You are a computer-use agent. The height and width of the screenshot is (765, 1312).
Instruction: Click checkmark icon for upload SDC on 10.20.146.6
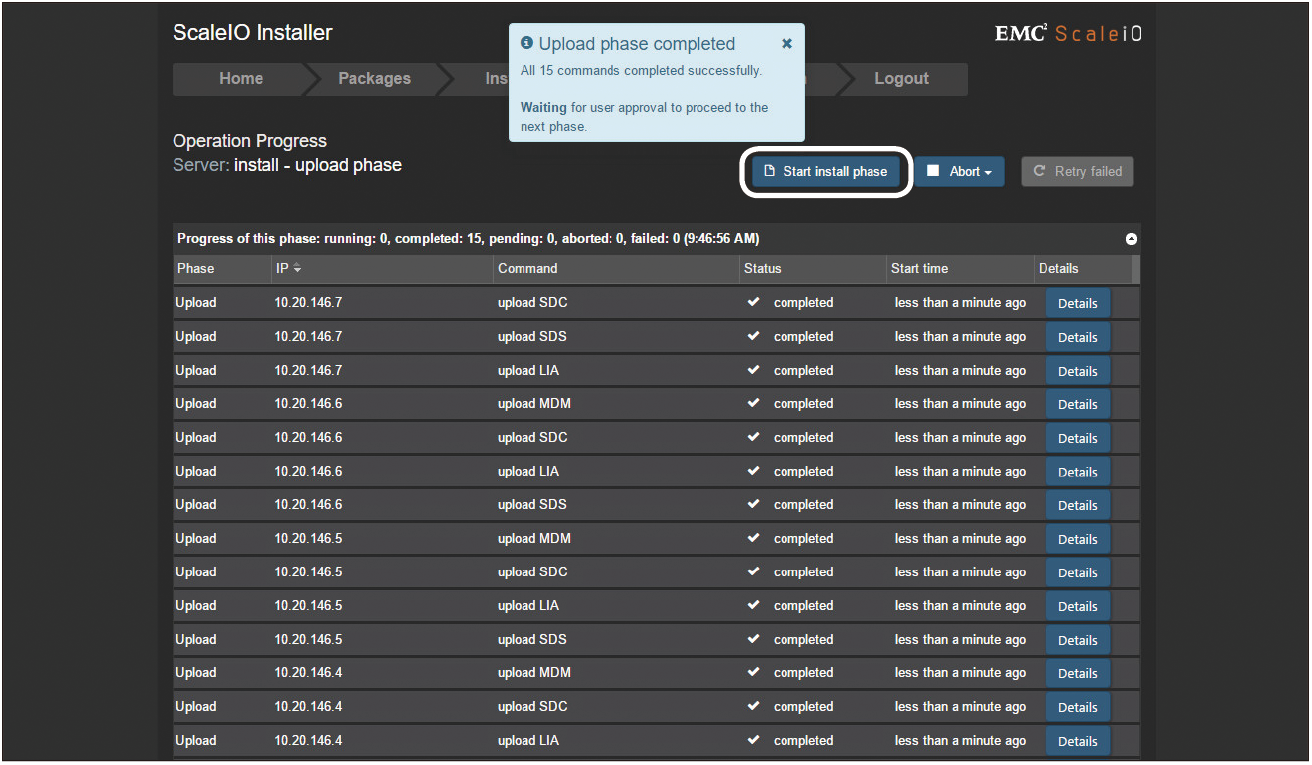point(754,437)
